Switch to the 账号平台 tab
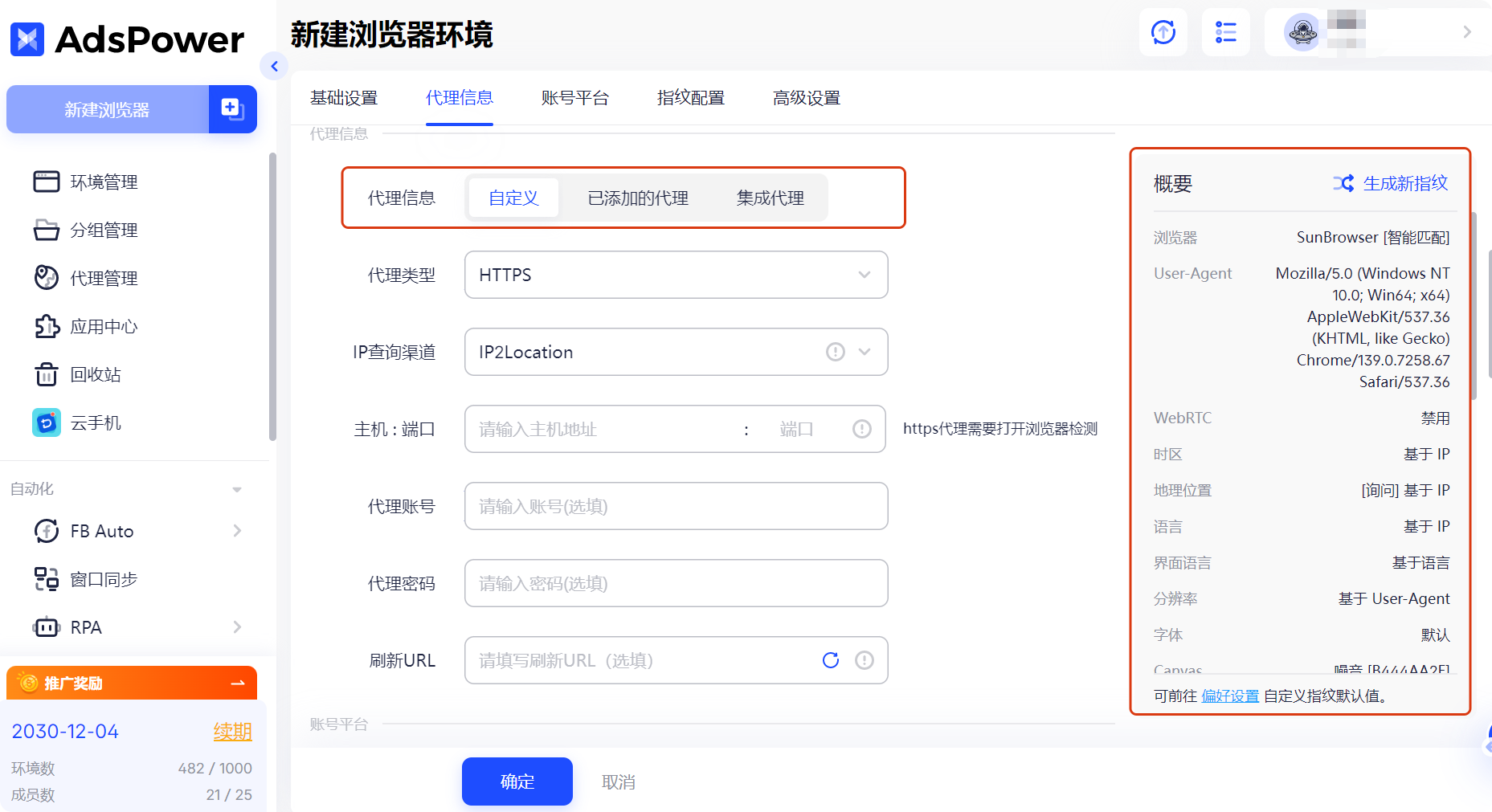 click(x=575, y=97)
